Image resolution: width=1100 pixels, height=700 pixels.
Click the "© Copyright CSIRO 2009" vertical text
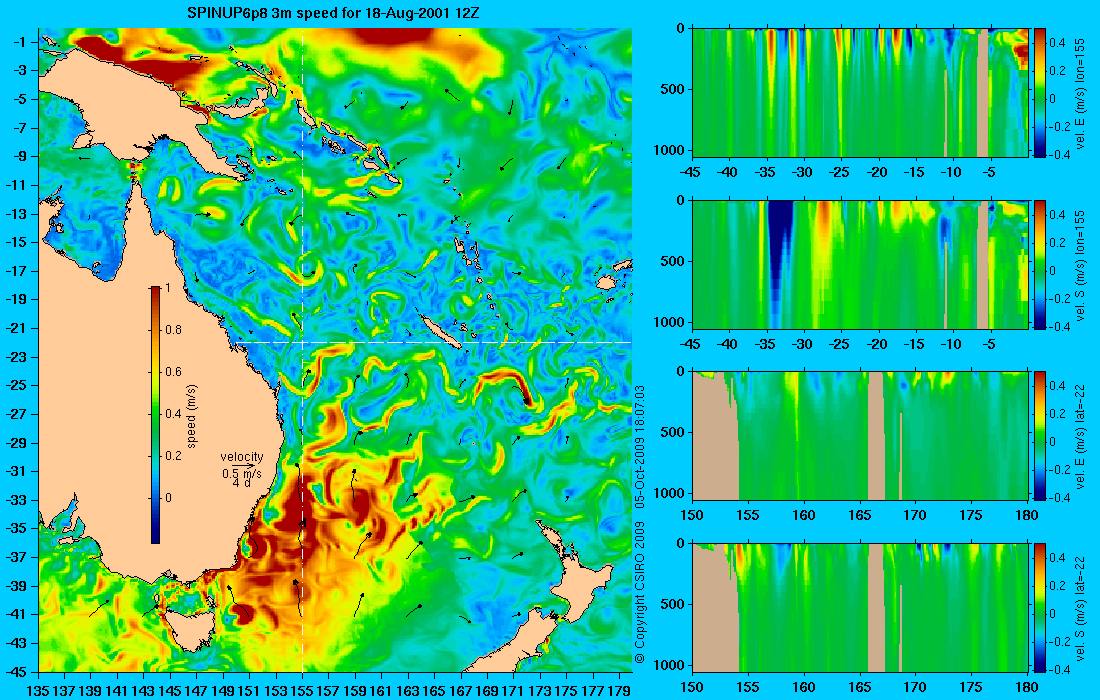[x=639, y=593]
